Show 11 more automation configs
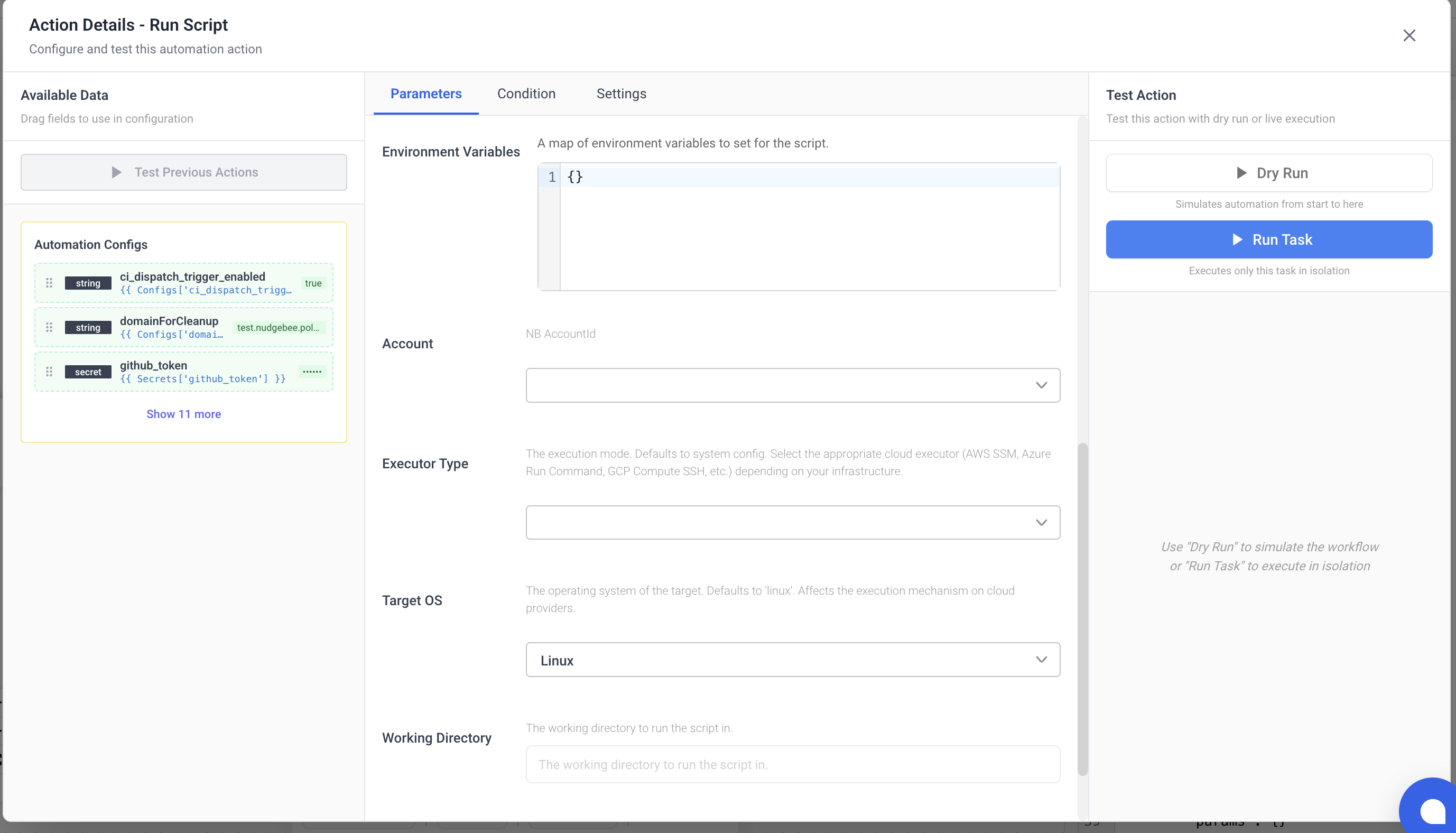This screenshot has height=833, width=1456. tap(183, 414)
